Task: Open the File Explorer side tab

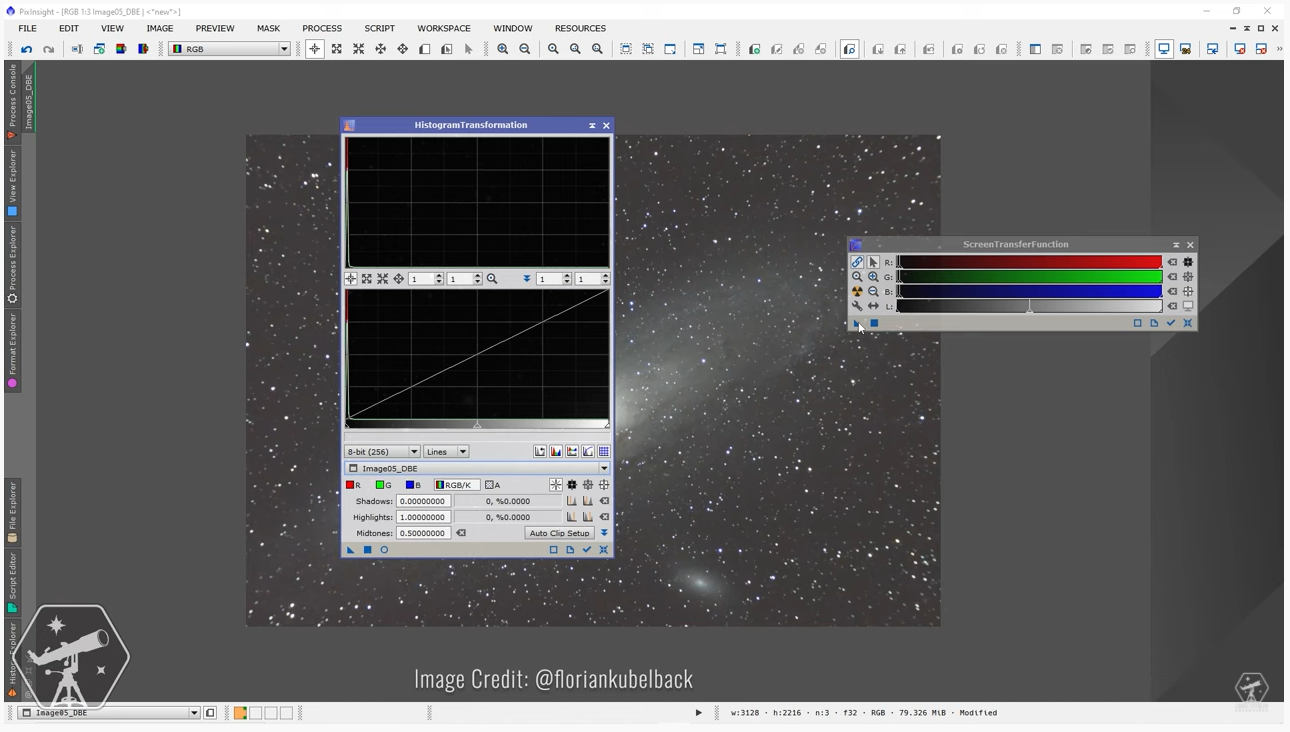Action: tap(12, 513)
